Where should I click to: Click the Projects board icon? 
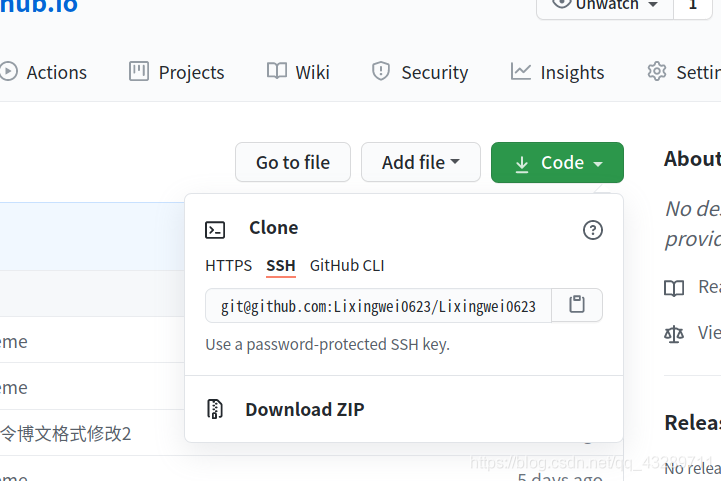(138, 71)
